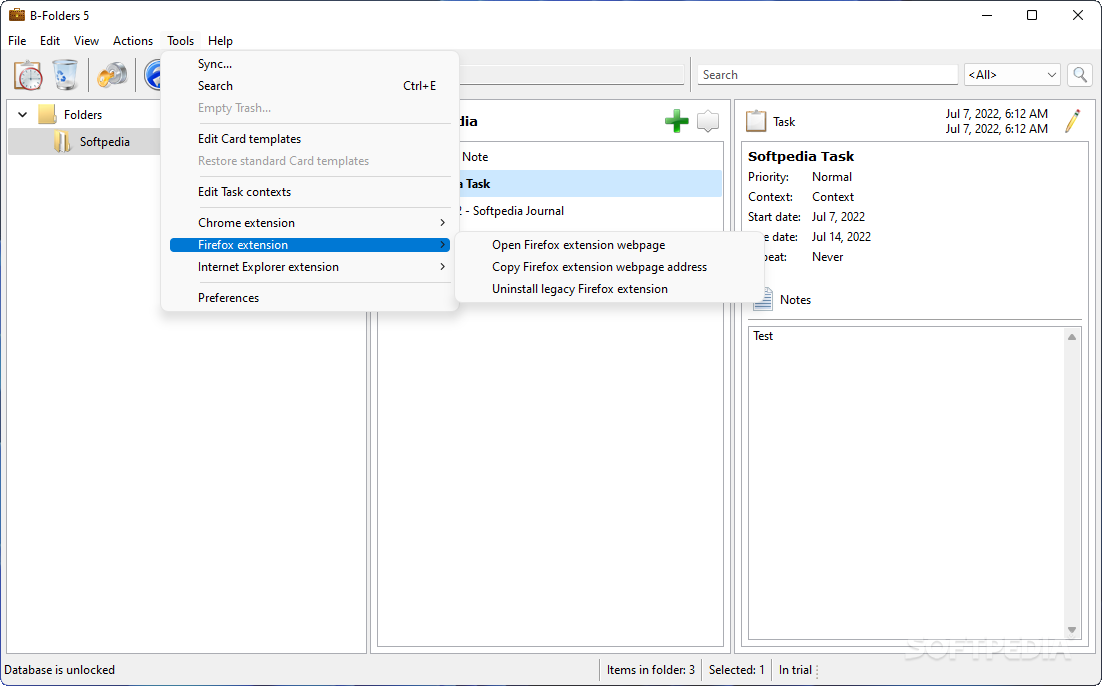The image size is (1102, 686).
Task: Click the Softpedia folder icon in tree
Action: click(63, 141)
